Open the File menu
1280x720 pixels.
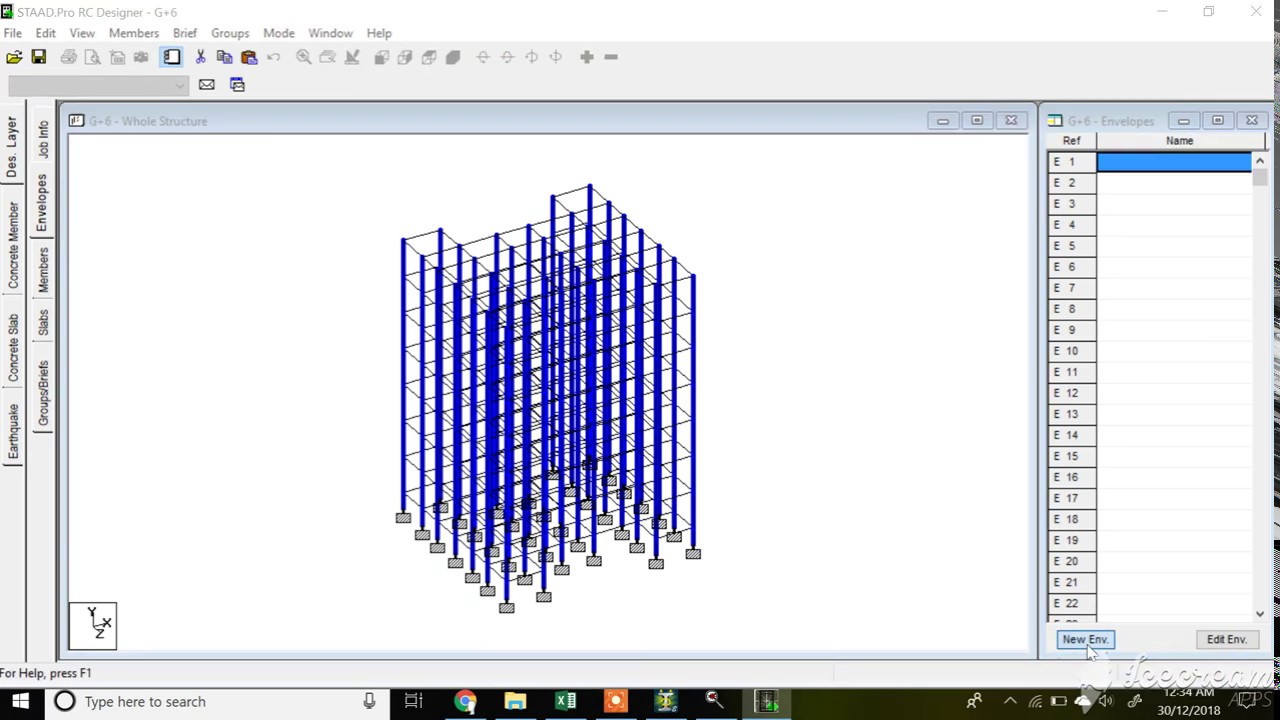point(13,33)
